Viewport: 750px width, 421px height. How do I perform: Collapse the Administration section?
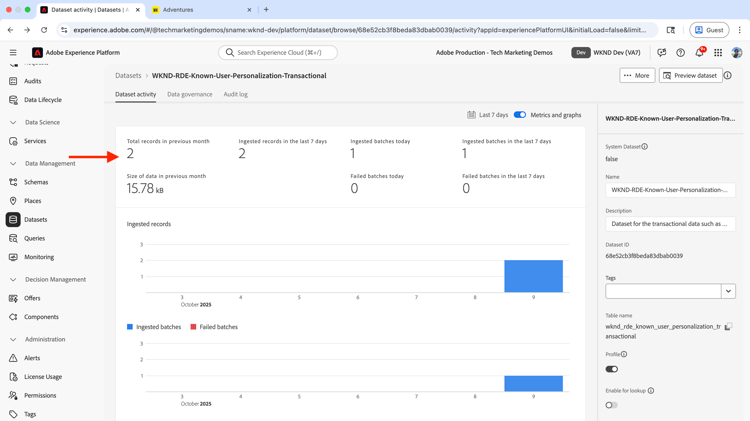click(x=13, y=339)
